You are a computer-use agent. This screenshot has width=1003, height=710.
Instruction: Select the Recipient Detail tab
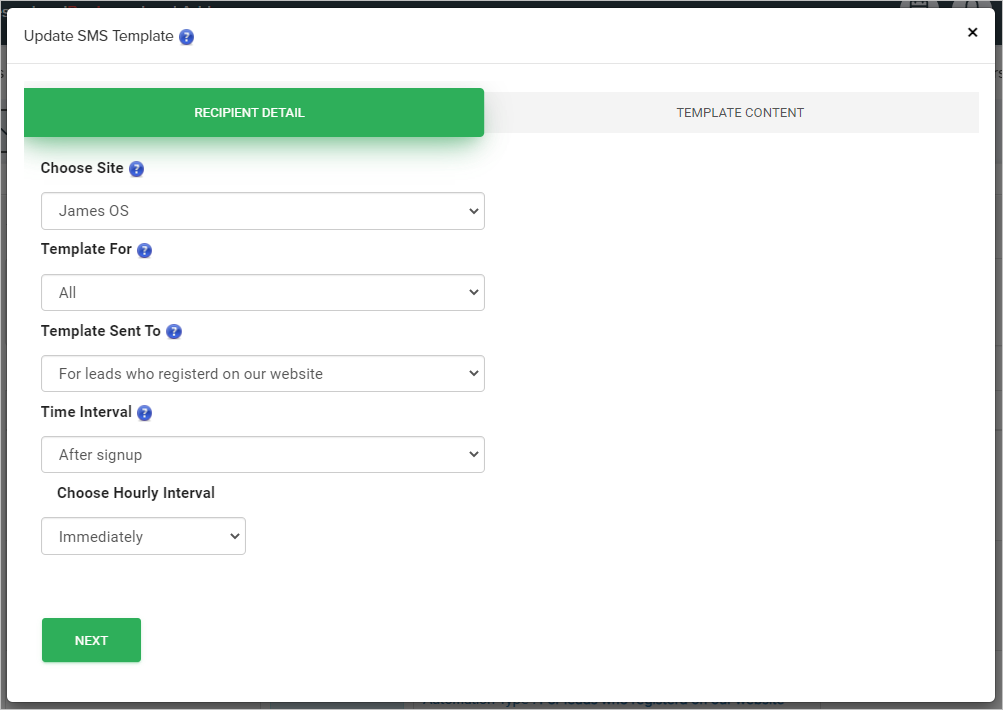pos(250,113)
